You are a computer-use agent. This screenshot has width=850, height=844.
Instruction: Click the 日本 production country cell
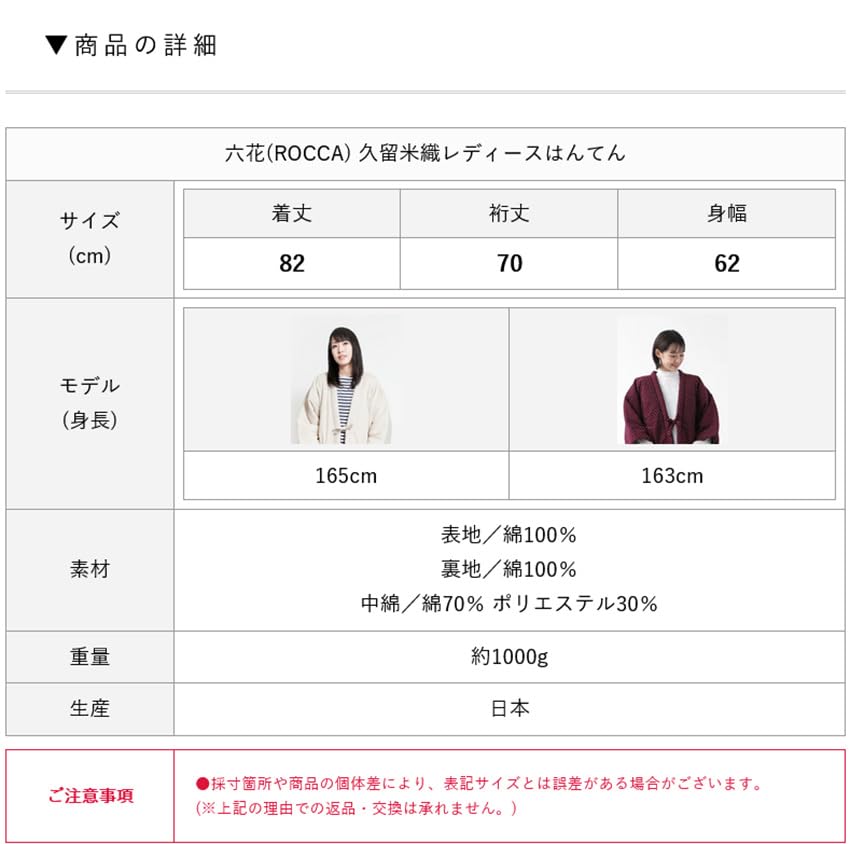pos(509,709)
